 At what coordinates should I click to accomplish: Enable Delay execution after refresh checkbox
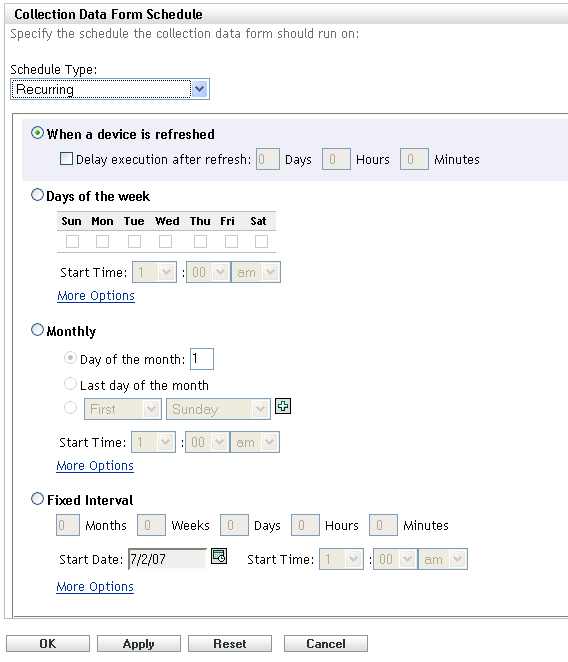point(66,159)
